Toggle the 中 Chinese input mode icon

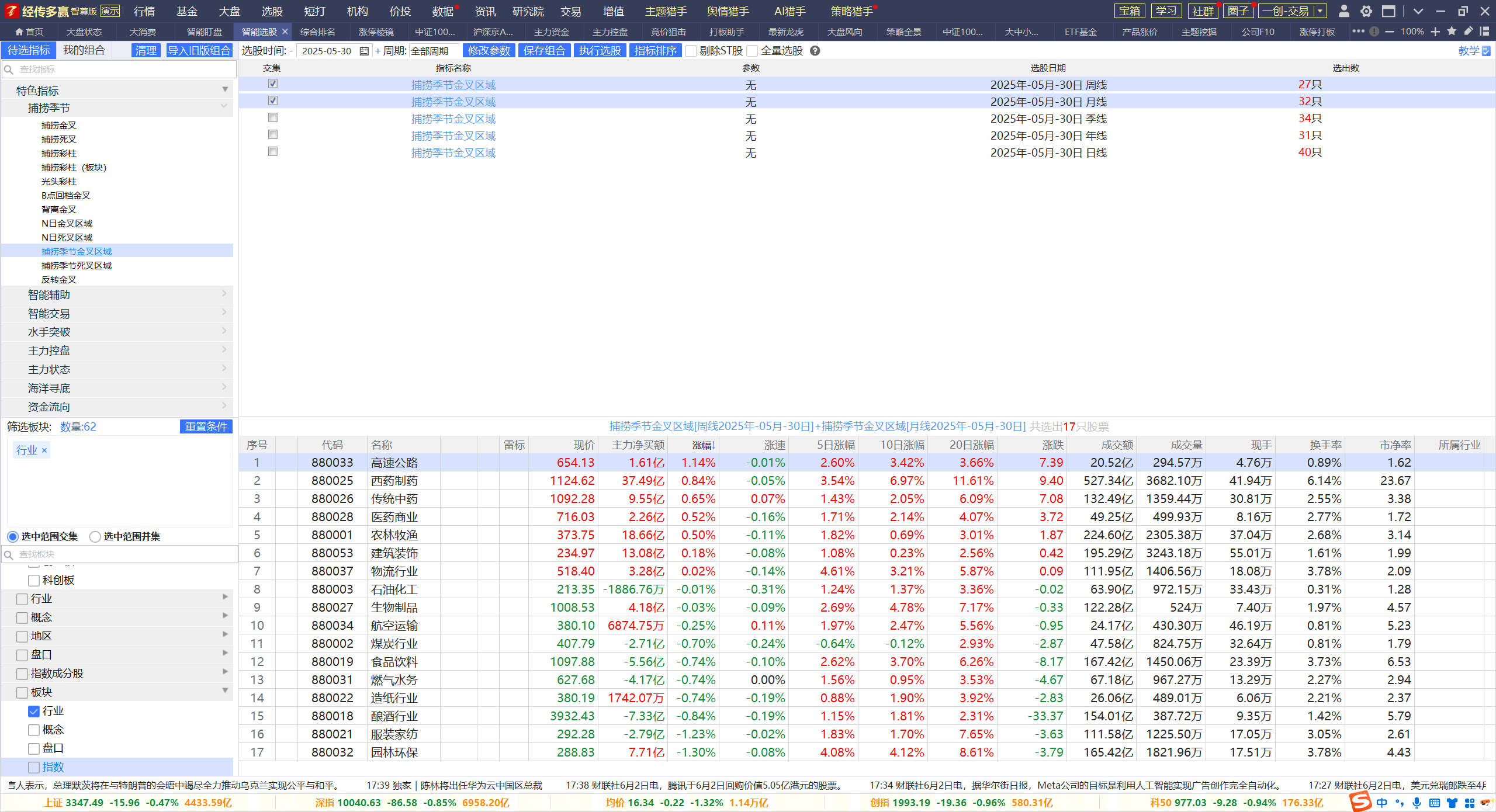[1381, 803]
